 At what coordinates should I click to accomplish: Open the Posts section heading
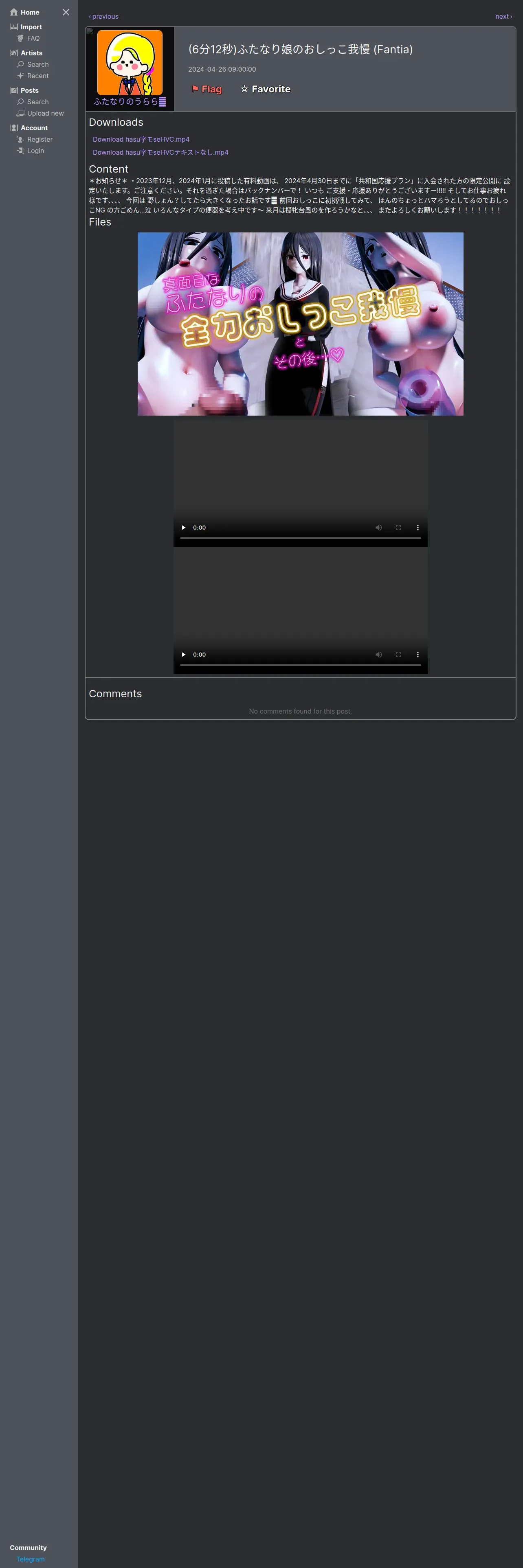pyautogui.click(x=24, y=91)
